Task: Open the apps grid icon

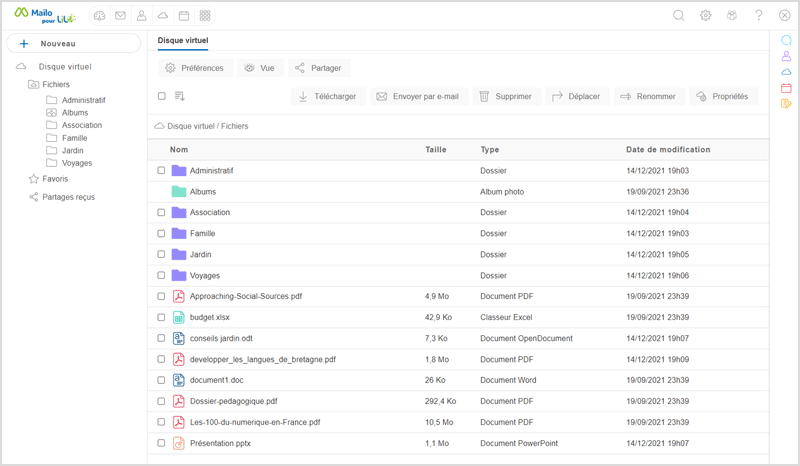Action: [x=205, y=16]
